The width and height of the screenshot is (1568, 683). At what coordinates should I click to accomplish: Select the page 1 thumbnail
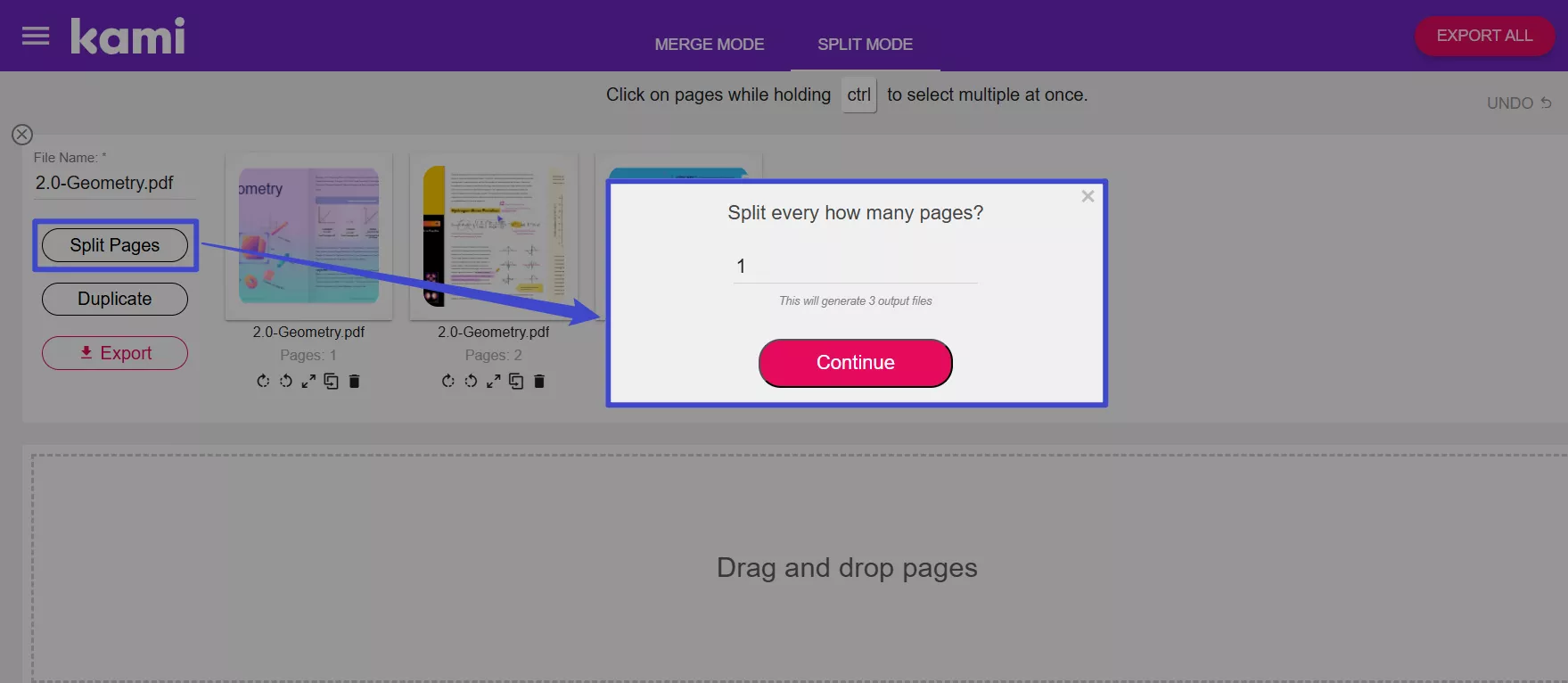(x=308, y=236)
